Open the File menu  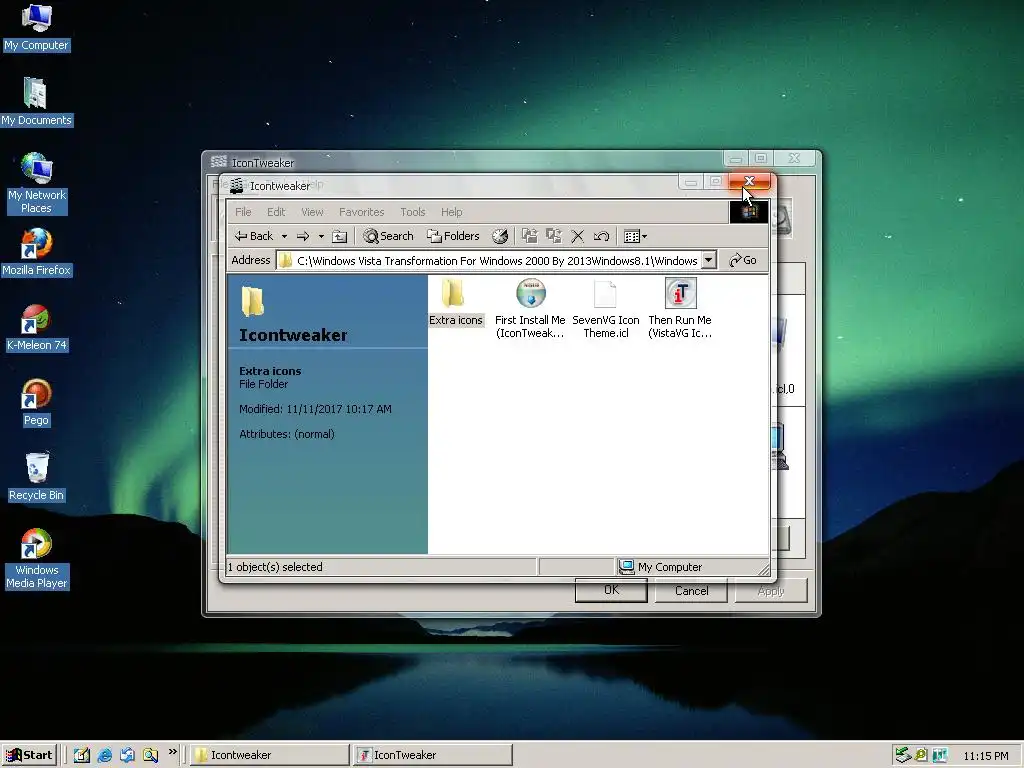(243, 212)
